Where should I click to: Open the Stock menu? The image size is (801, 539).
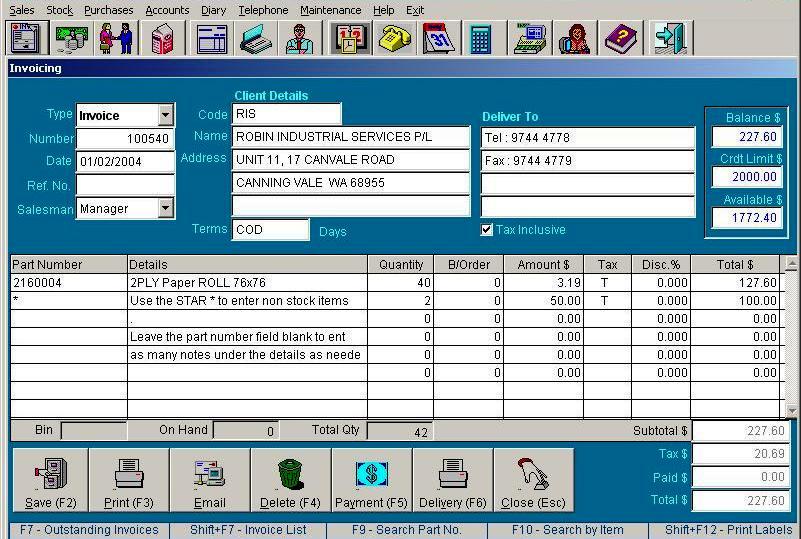click(x=59, y=10)
